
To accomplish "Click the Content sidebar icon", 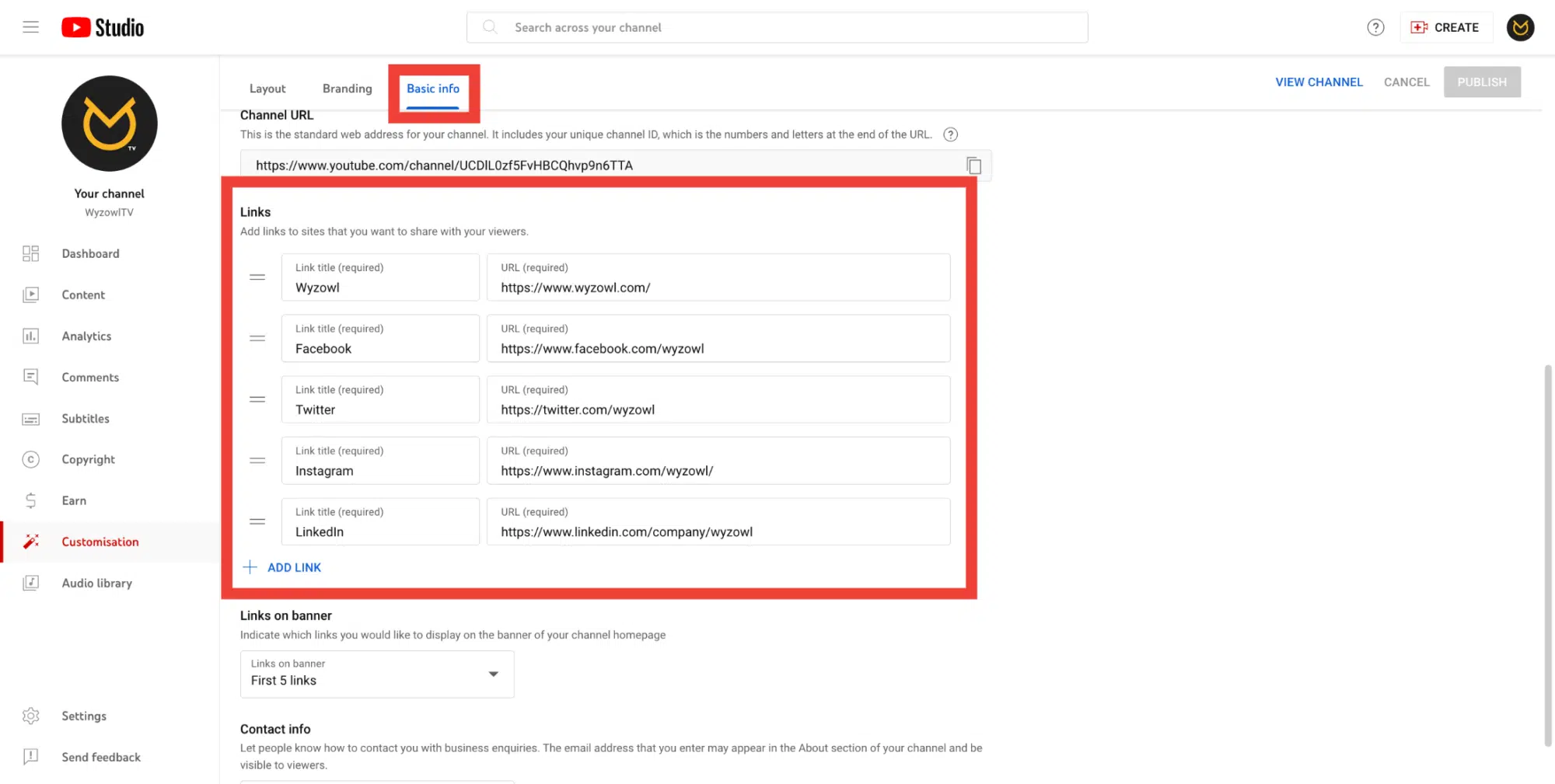I will [31, 294].
